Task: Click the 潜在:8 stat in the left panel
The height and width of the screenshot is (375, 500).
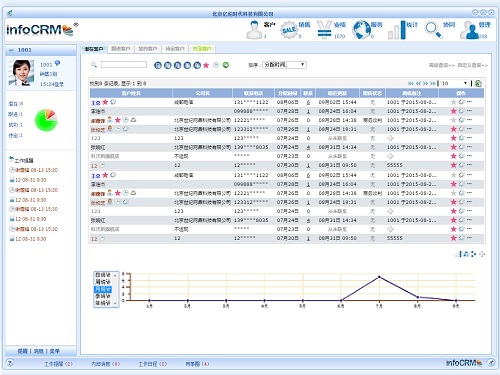Action: click(16, 104)
